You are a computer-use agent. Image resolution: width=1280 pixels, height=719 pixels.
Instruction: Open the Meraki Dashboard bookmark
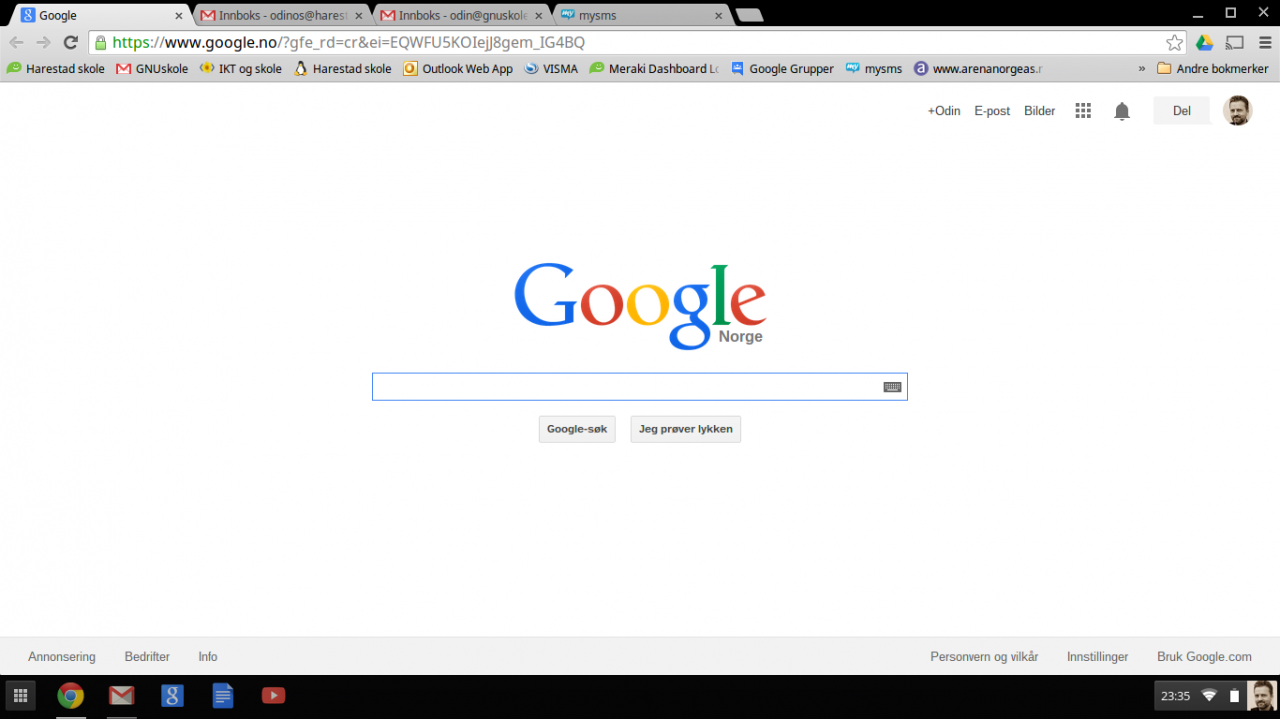(654, 69)
